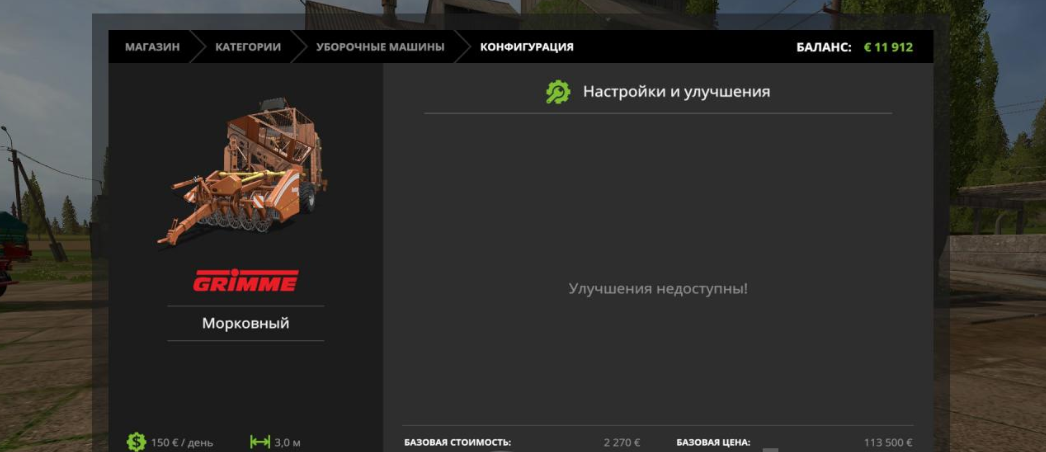
Task: Click the 2 270 € base cost value
Action: (x=621, y=442)
